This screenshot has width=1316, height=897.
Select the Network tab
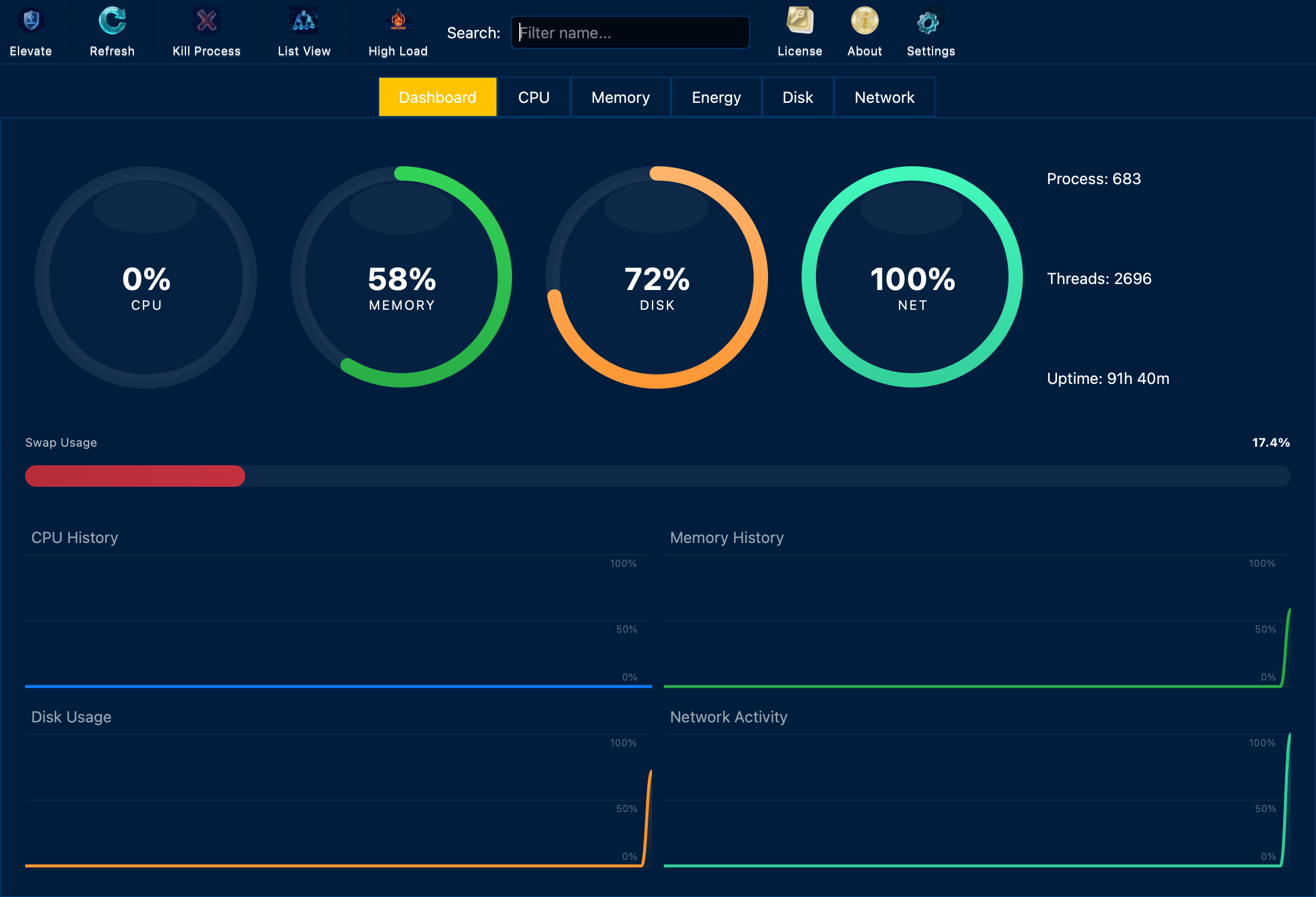(884, 96)
